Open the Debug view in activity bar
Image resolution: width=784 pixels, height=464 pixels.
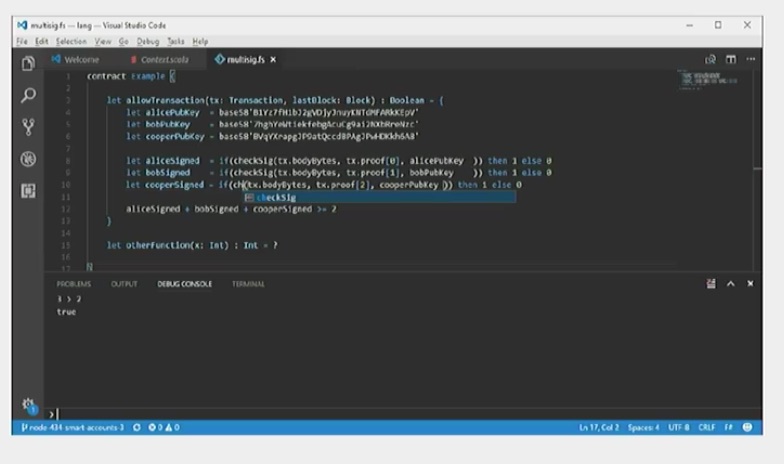[x=28, y=159]
